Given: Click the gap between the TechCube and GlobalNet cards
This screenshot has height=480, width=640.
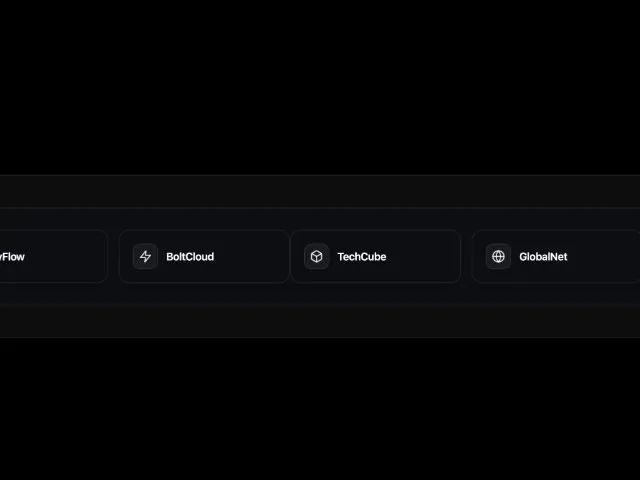Looking at the screenshot, I should [x=466, y=256].
